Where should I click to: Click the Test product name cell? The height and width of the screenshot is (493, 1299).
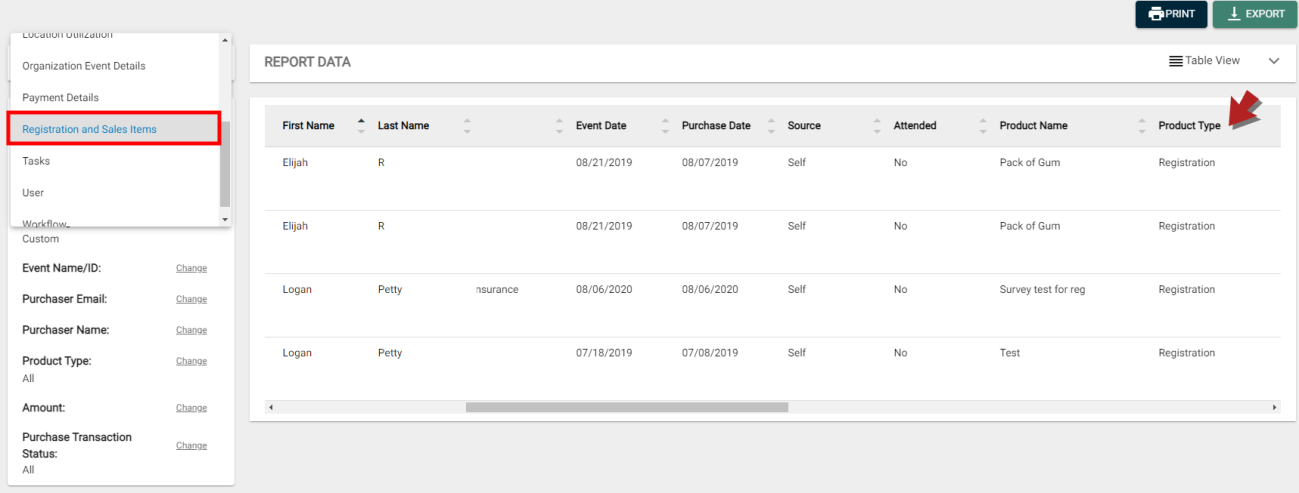1009,353
